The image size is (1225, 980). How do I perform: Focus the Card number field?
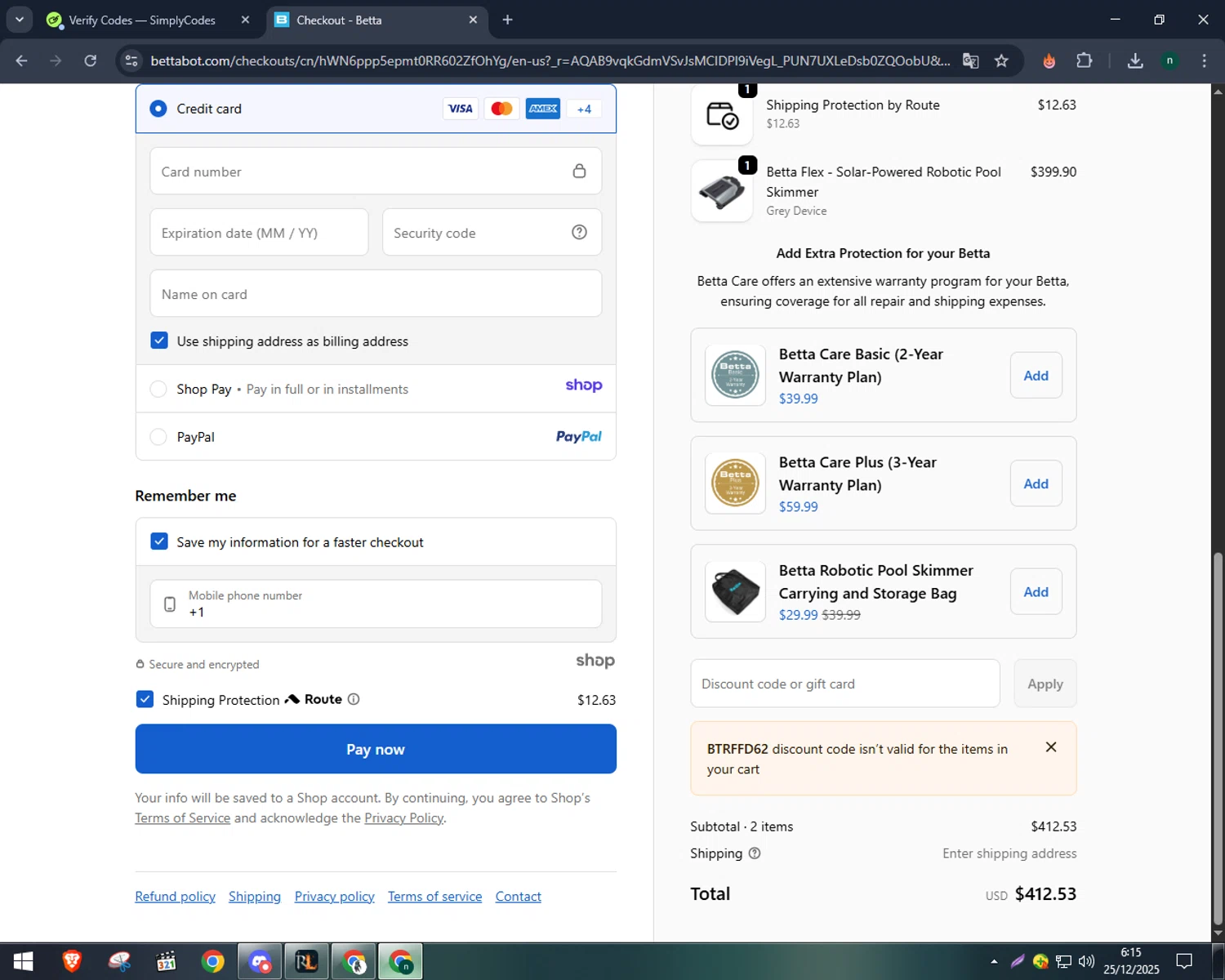pyautogui.click(x=376, y=171)
